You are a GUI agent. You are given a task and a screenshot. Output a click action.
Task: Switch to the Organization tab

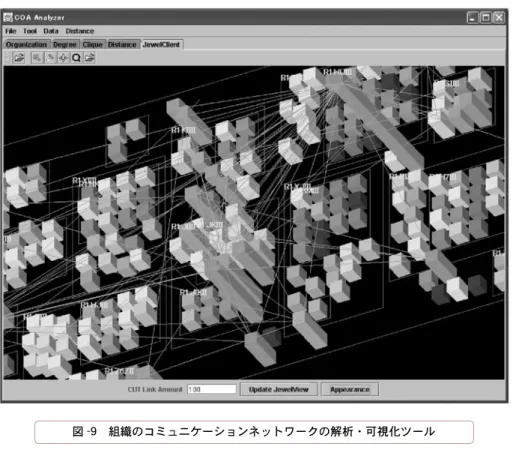pos(26,44)
